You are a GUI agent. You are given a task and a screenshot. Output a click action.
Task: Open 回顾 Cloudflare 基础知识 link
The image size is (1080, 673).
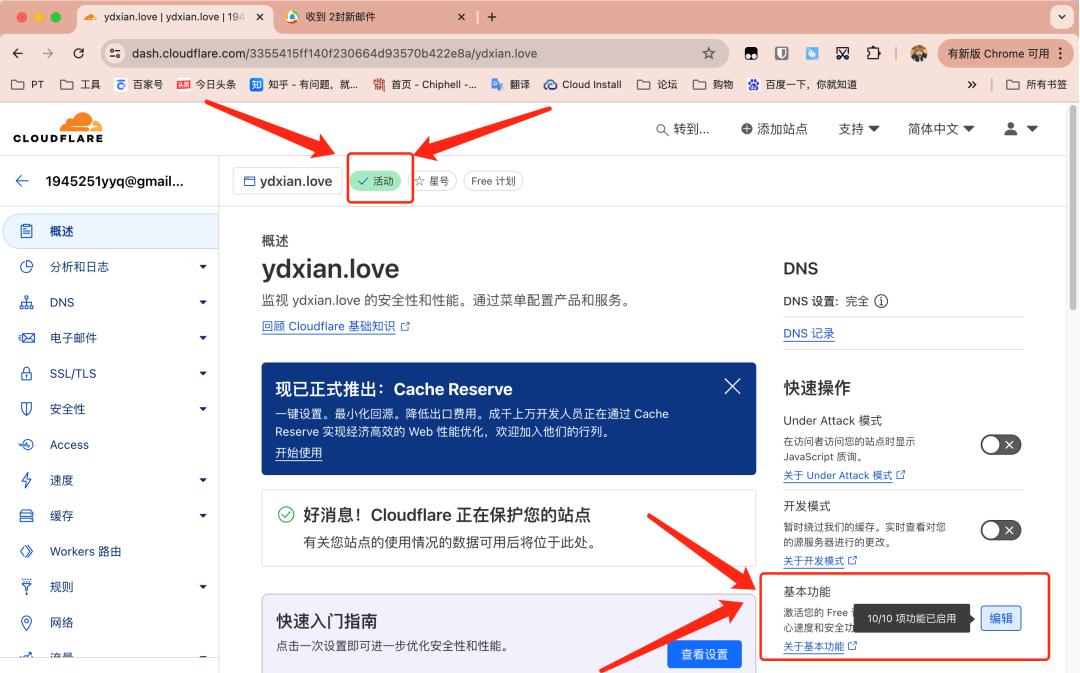point(335,327)
